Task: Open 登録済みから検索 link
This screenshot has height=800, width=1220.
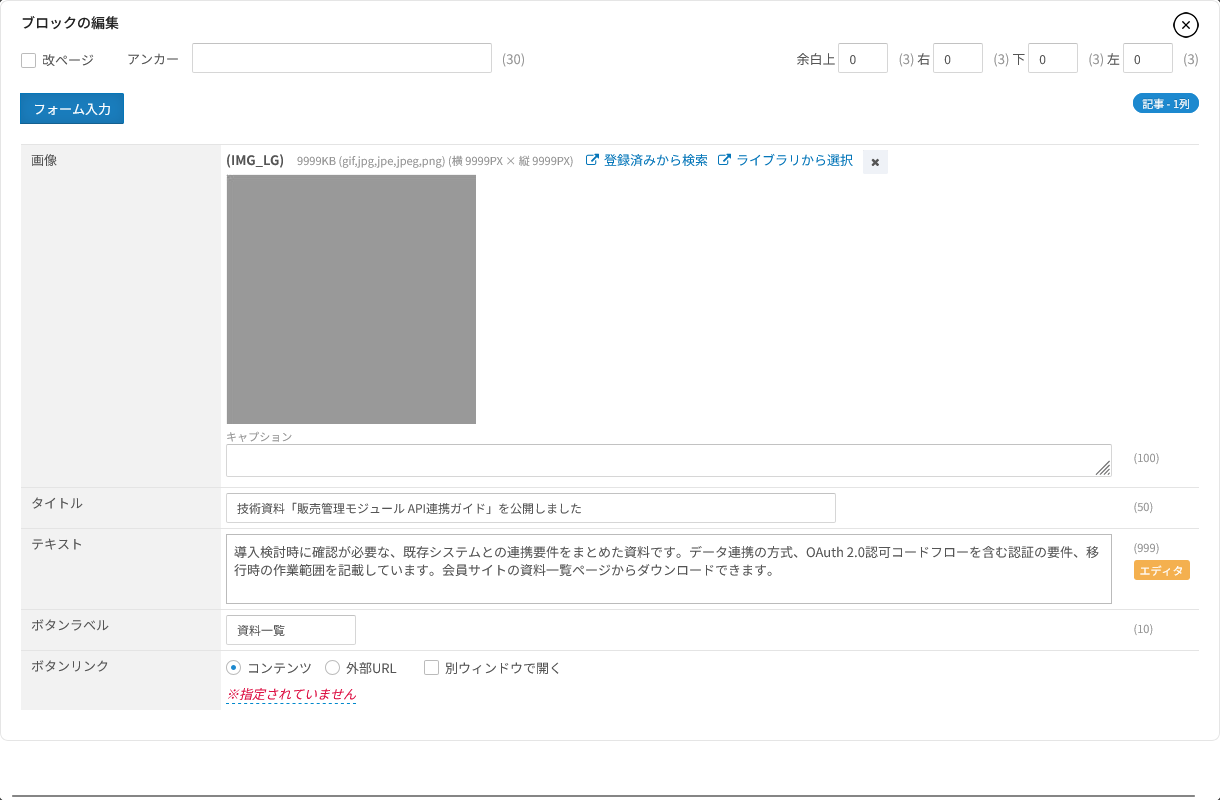Action: 647,160
